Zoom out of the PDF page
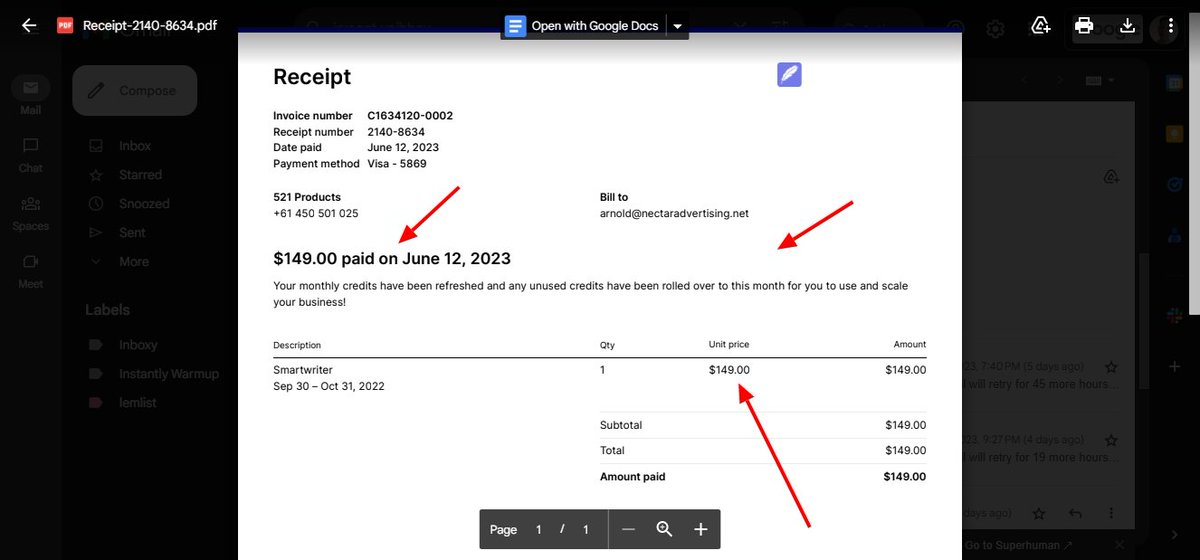 [628, 529]
